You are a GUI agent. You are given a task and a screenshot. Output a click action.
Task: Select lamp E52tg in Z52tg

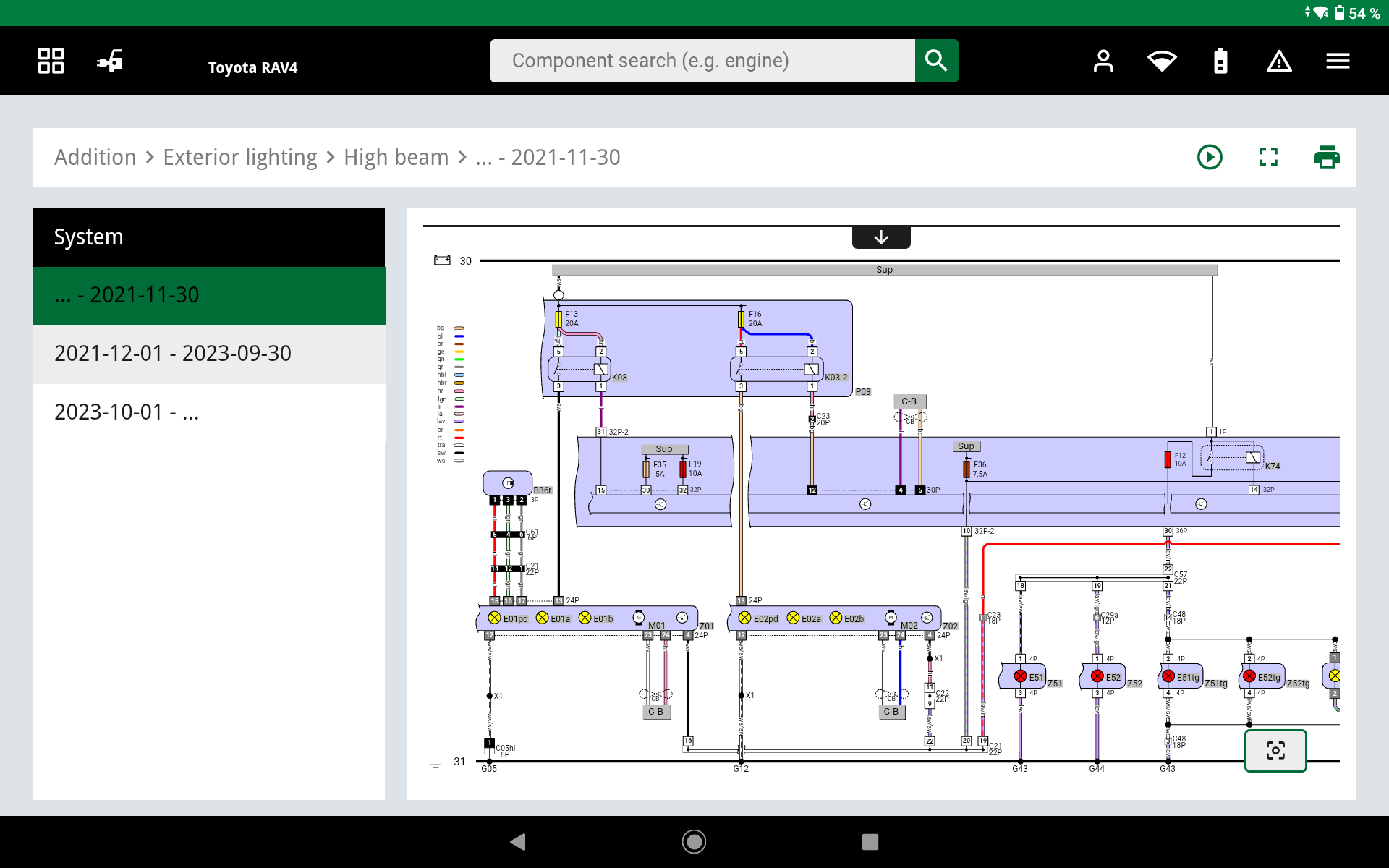(x=1249, y=676)
